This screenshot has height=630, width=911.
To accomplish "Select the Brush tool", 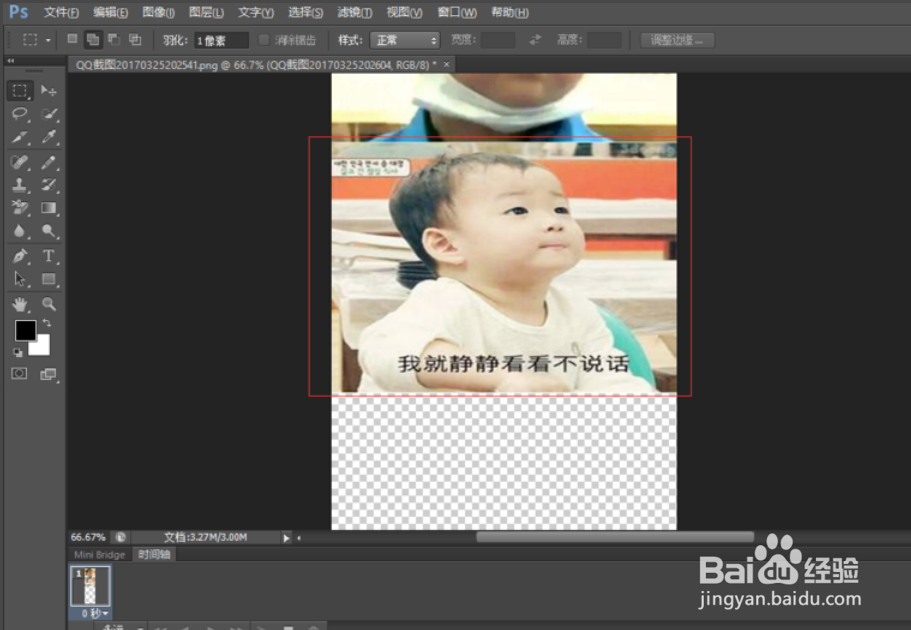I will click(49, 162).
